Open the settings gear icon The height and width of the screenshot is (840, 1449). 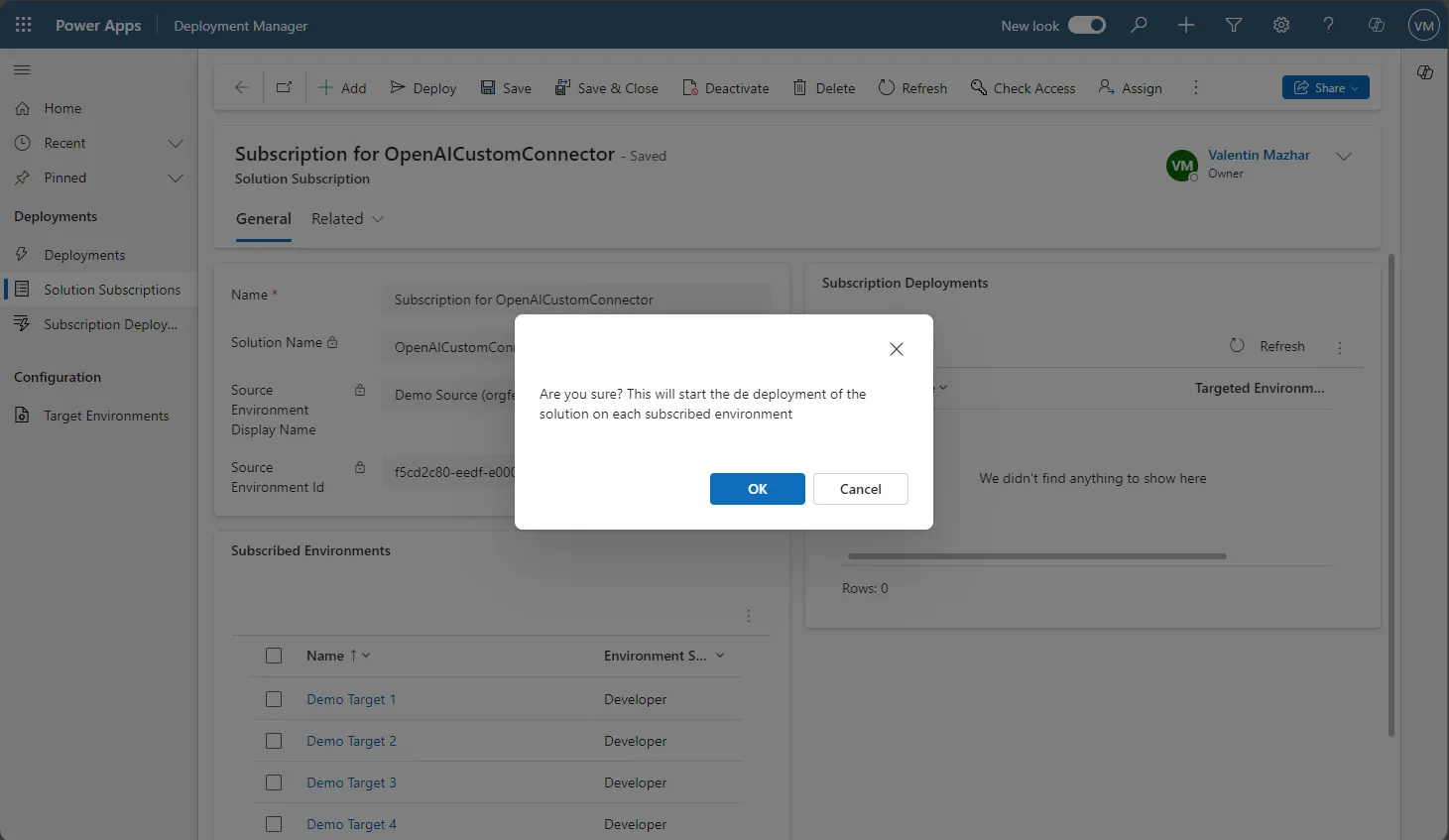pos(1281,25)
